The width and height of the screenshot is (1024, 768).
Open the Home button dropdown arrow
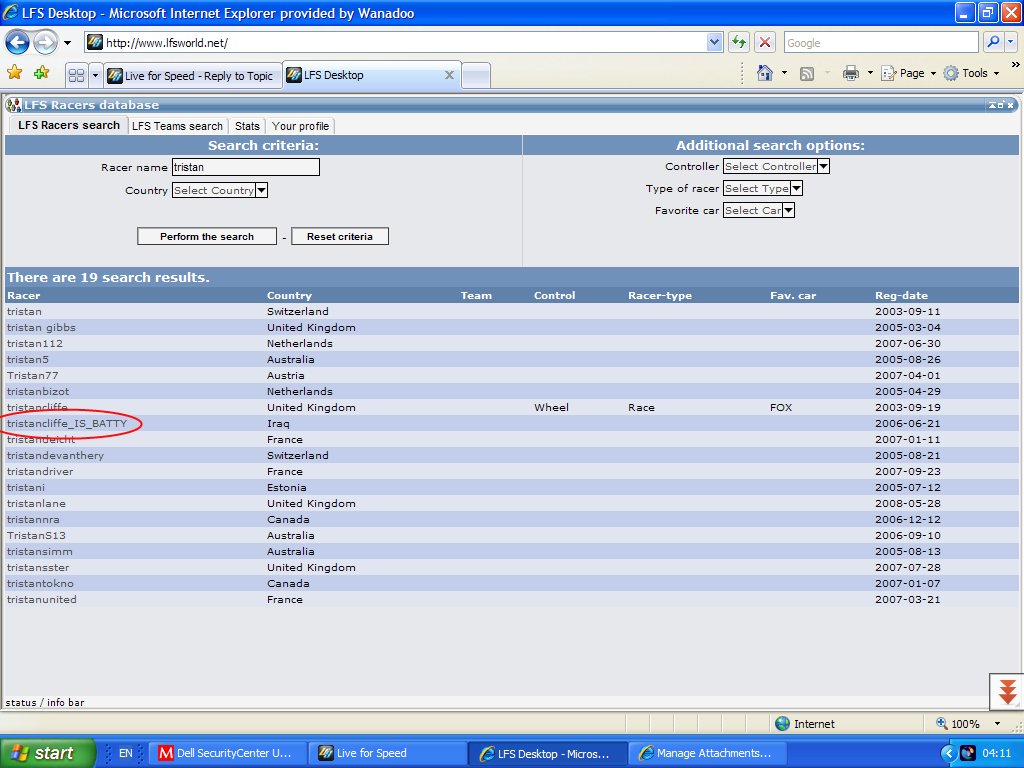point(784,73)
